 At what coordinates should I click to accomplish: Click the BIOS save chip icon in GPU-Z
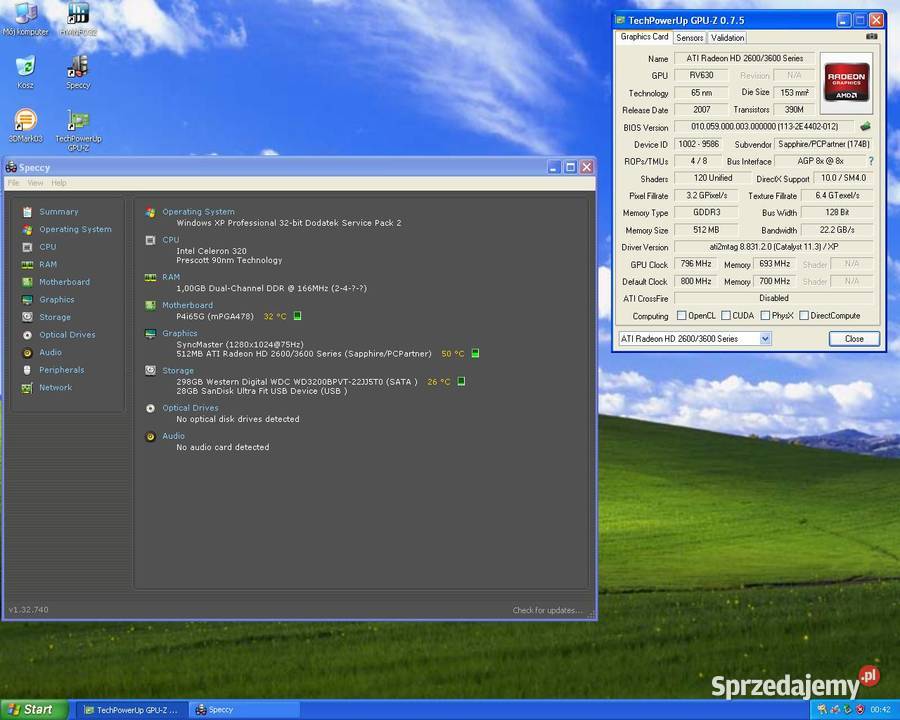865,126
